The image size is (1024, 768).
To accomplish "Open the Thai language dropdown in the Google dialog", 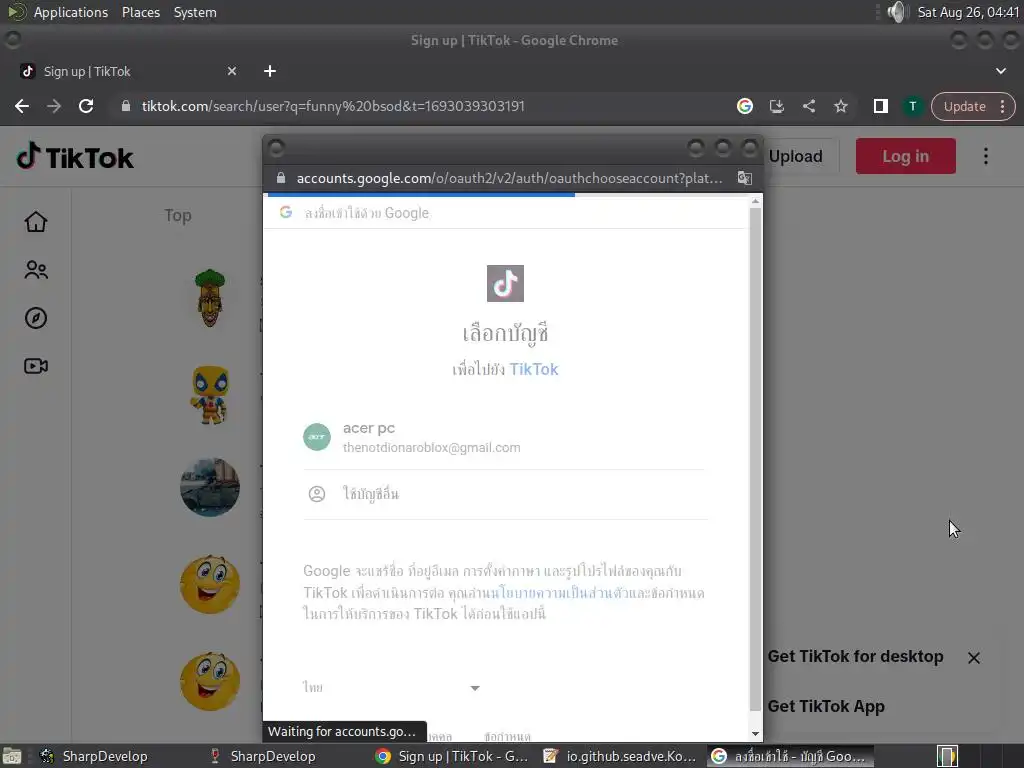I will tap(391, 687).
